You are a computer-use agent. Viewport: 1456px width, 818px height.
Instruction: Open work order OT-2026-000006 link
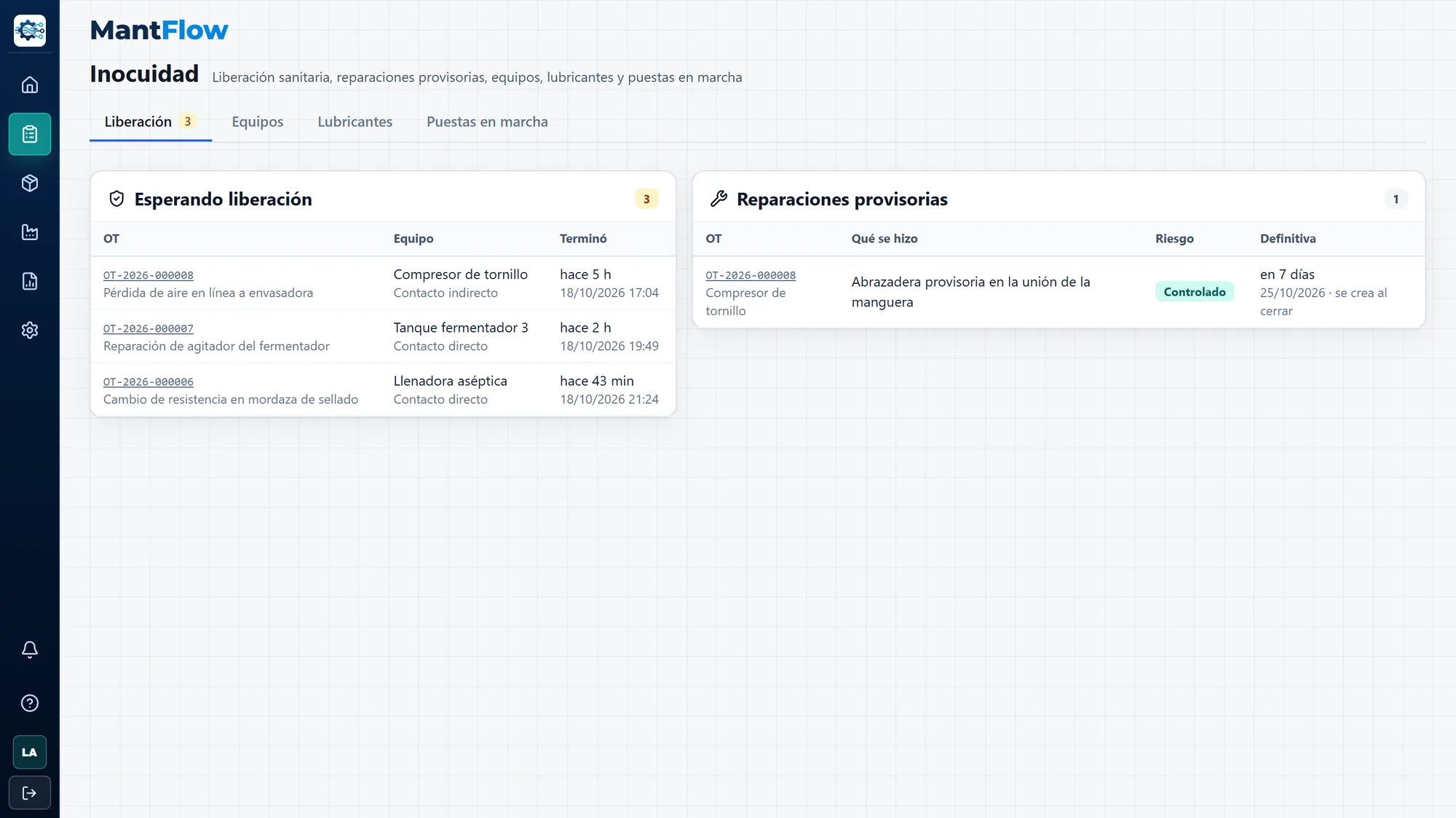click(149, 381)
